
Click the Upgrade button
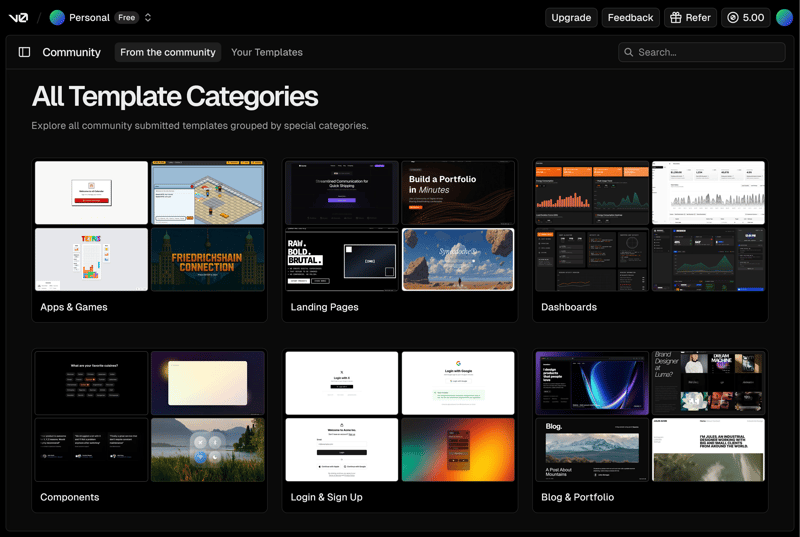571,17
